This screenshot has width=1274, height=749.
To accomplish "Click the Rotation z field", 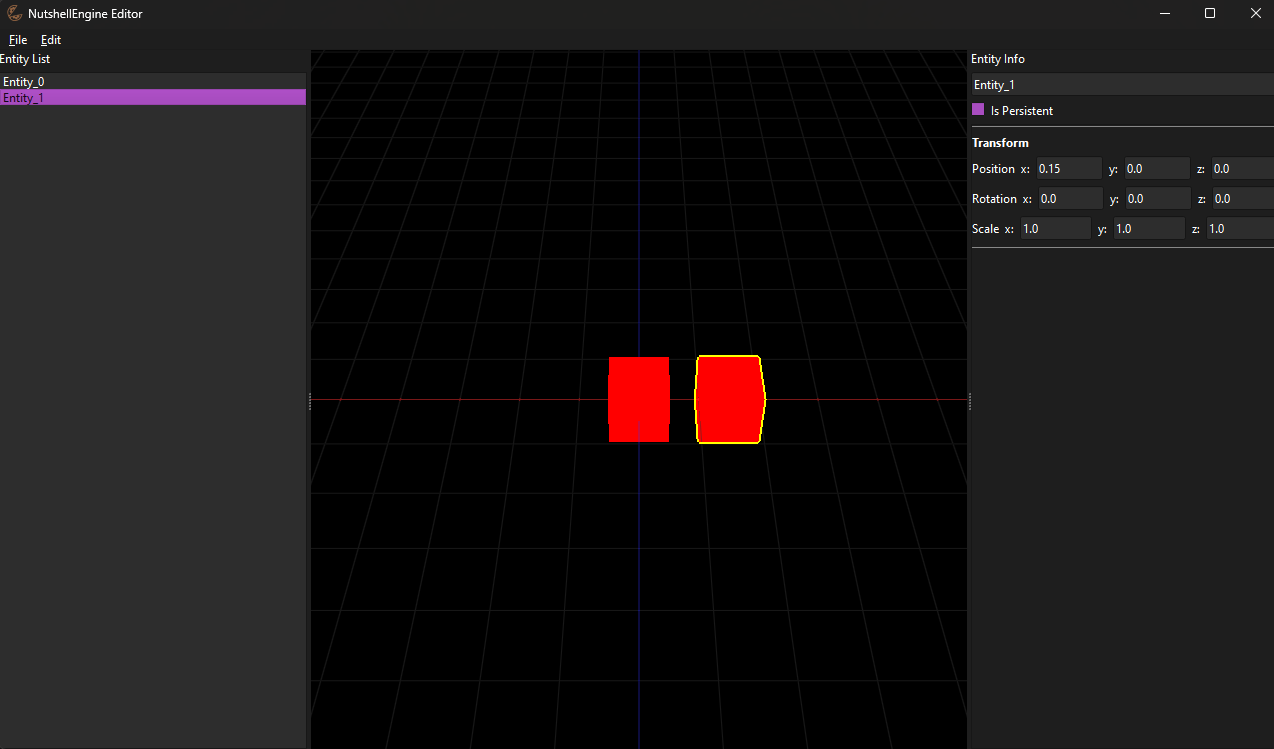I will (1243, 199).
